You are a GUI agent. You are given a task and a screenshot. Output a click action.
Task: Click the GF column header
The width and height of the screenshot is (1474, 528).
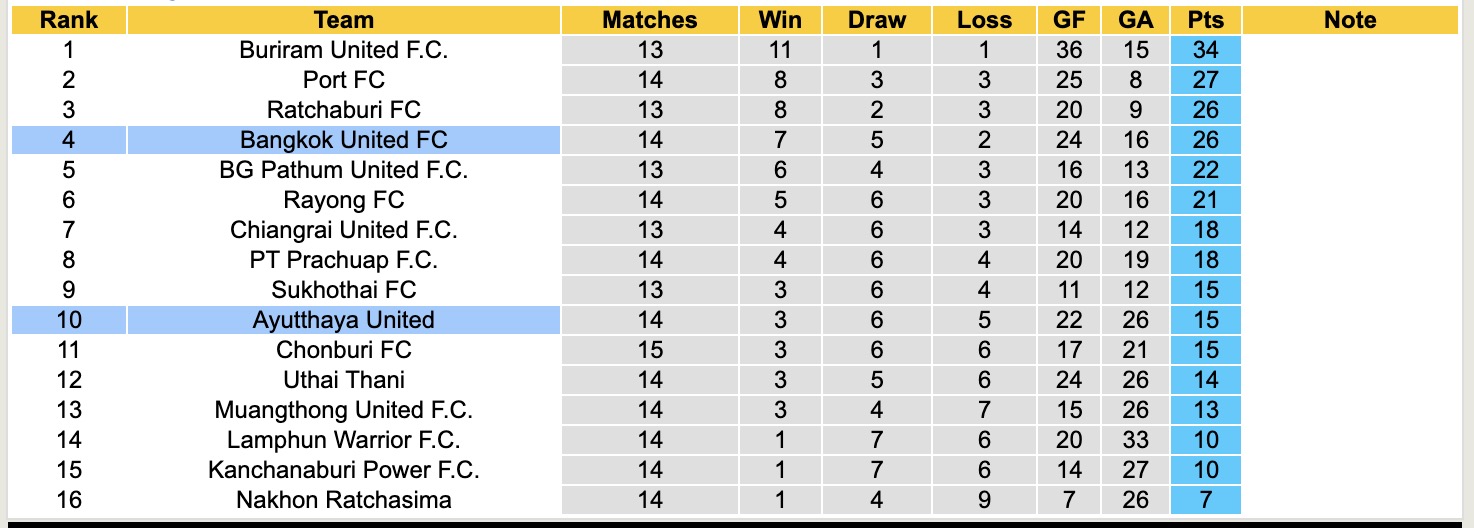(1069, 20)
